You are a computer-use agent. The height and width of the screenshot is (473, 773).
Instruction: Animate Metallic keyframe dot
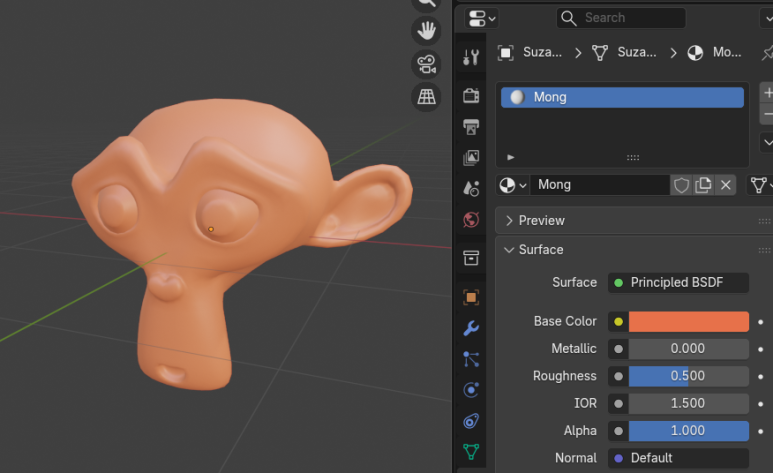coord(761,349)
